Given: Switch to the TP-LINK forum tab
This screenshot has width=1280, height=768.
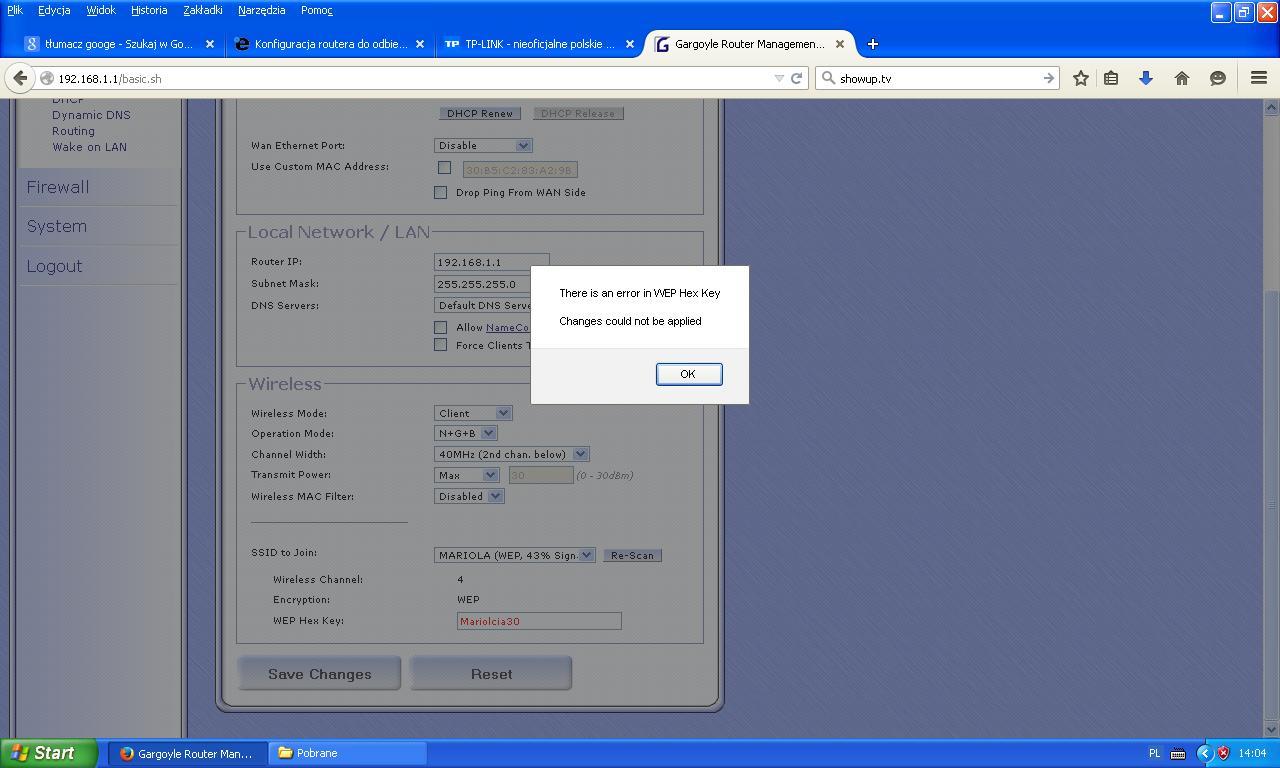Looking at the screenshot, I should [537, 44].
